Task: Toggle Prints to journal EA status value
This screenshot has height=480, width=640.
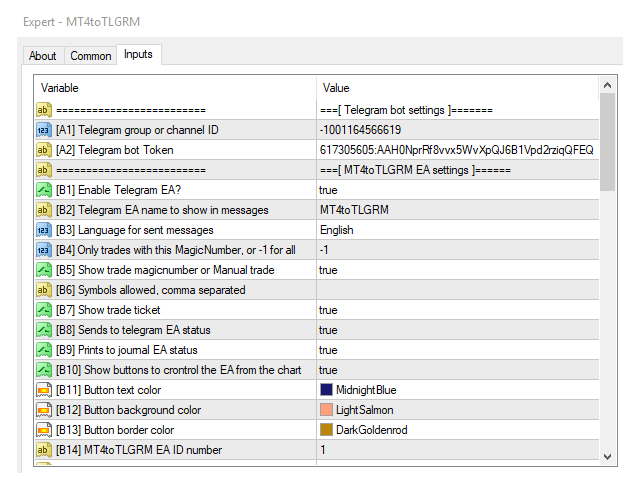Action: pyautogui.click(x=328, y=350)
